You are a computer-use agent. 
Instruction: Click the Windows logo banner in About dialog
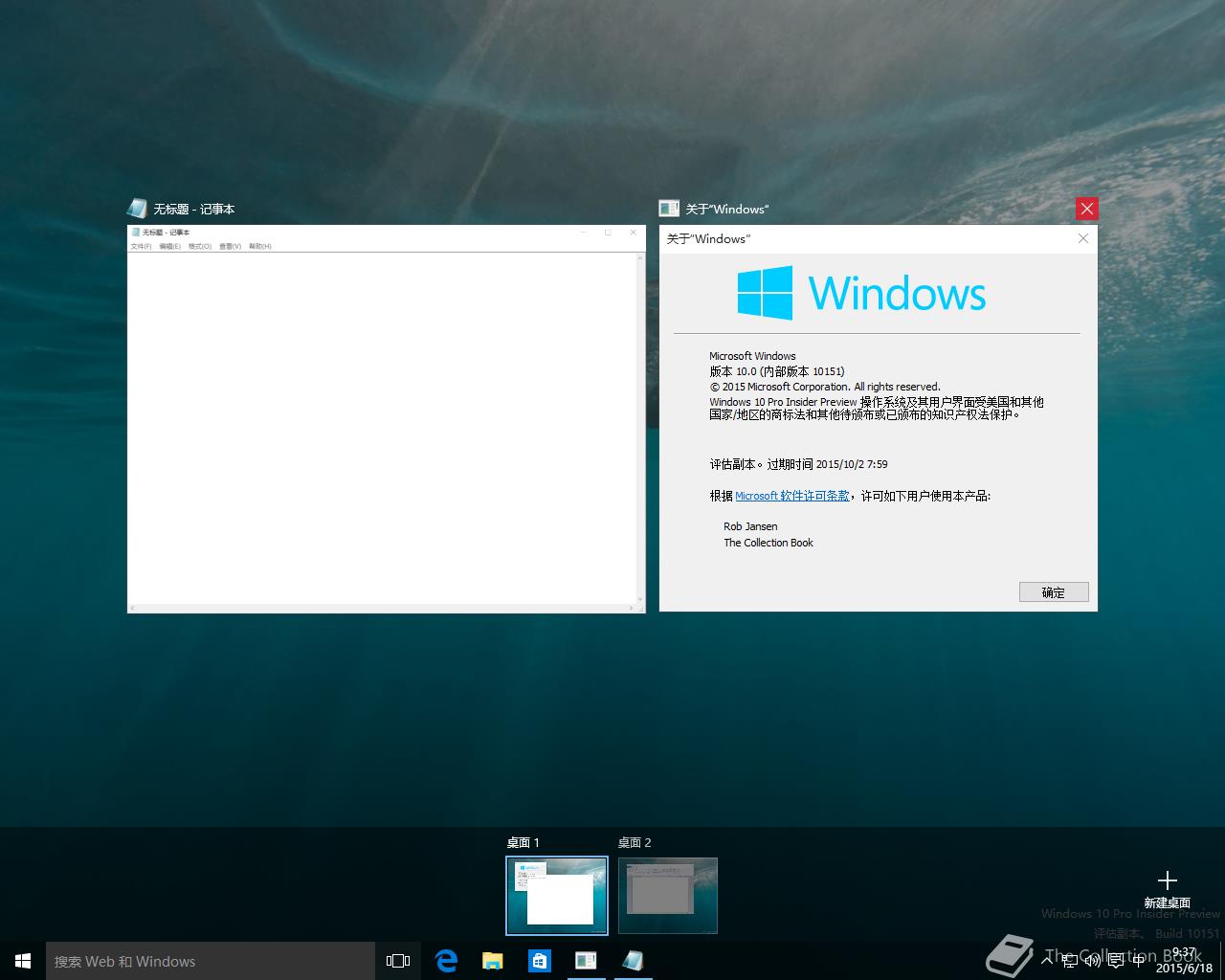861,293
